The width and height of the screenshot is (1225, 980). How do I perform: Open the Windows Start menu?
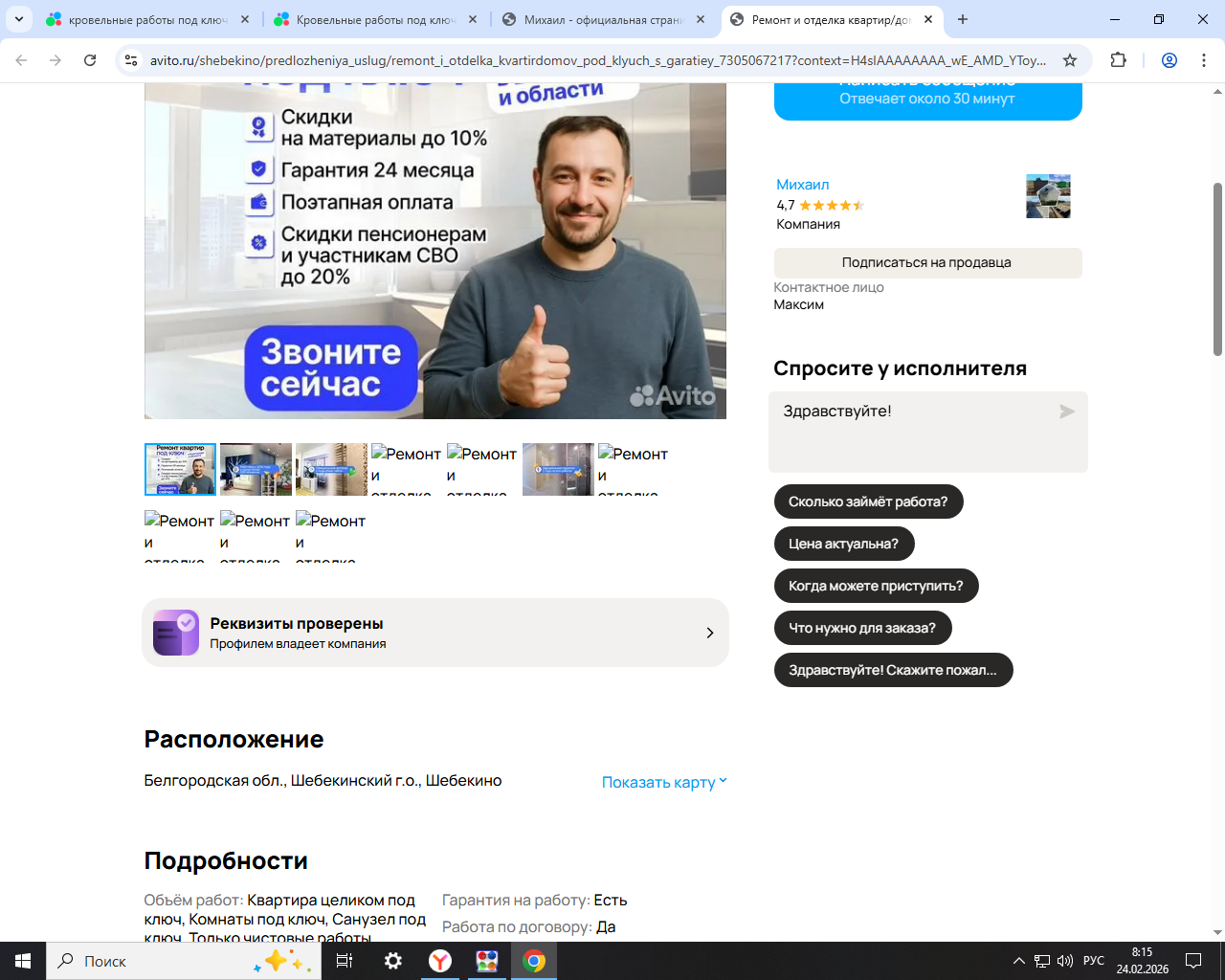click(23, 961)
